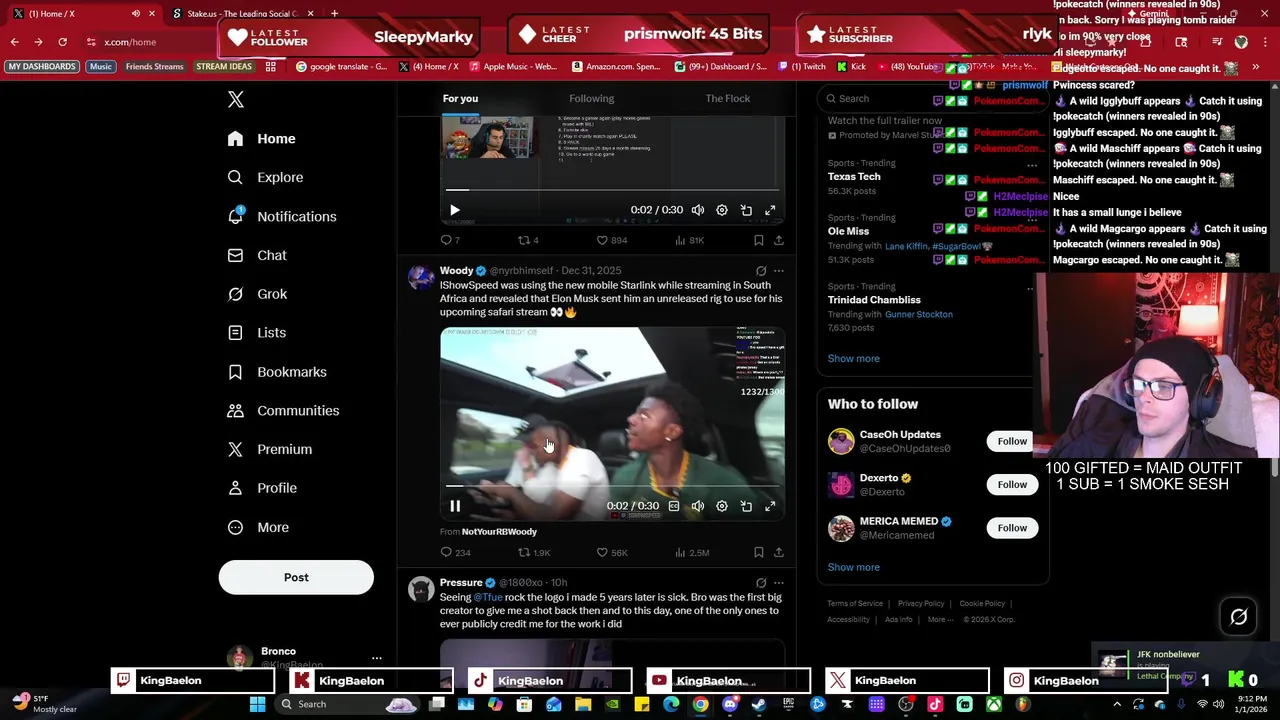The height and width of the screenshot is (720, 1280).
Task: Click the X logo in the sidebar
Action: 236,99
